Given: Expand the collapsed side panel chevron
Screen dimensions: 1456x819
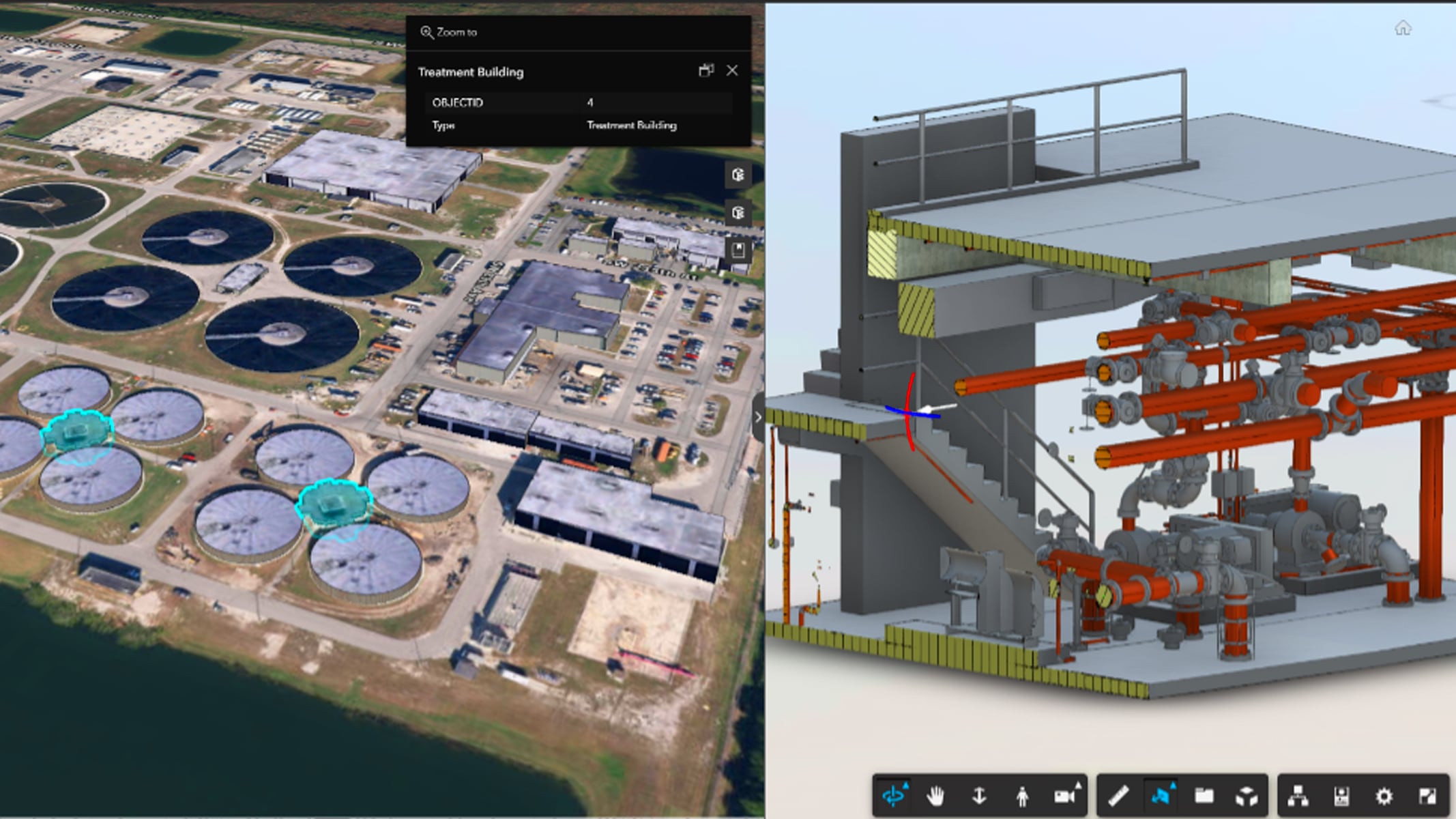Looking at the screenshot, I should 759,418.
